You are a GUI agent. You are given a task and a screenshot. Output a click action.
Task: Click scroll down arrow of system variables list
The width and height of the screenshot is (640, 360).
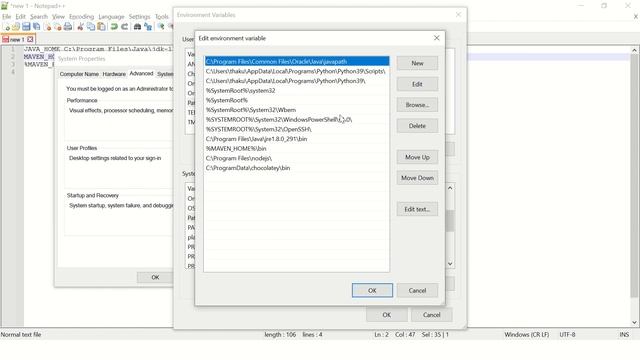click(x=450, y=264)
